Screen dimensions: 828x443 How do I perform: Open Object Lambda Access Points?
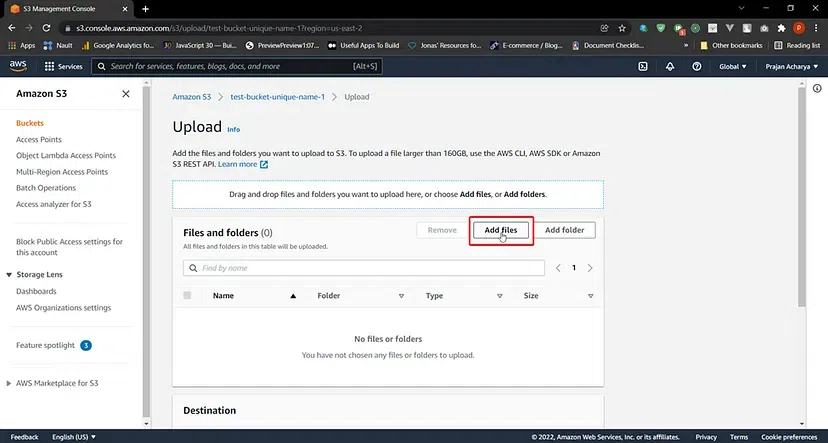[66, 155]
